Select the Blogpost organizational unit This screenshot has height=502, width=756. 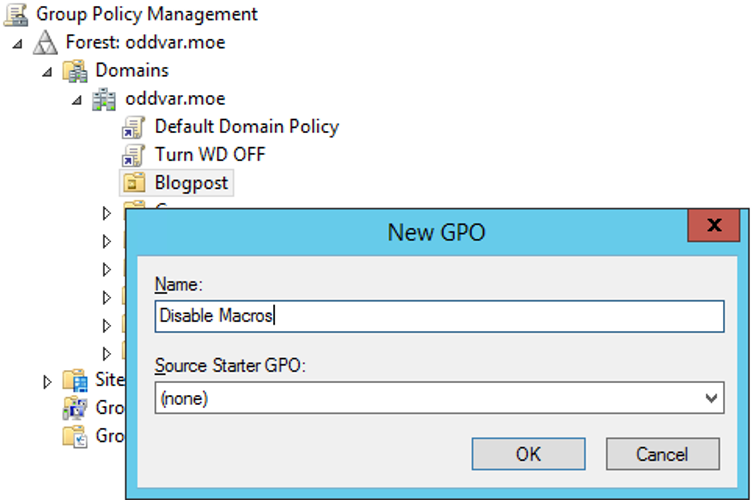click(191, 183)
